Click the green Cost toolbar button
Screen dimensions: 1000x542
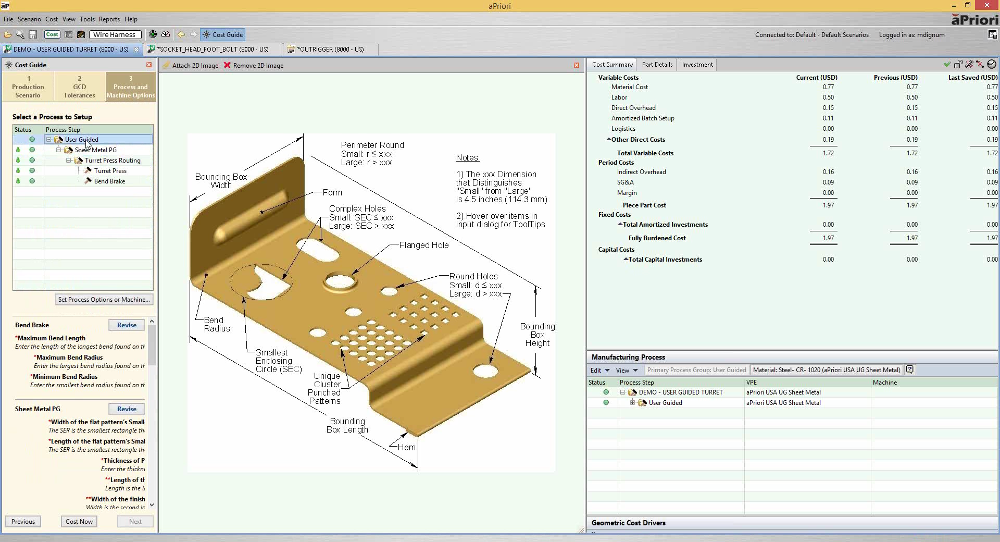52,34
